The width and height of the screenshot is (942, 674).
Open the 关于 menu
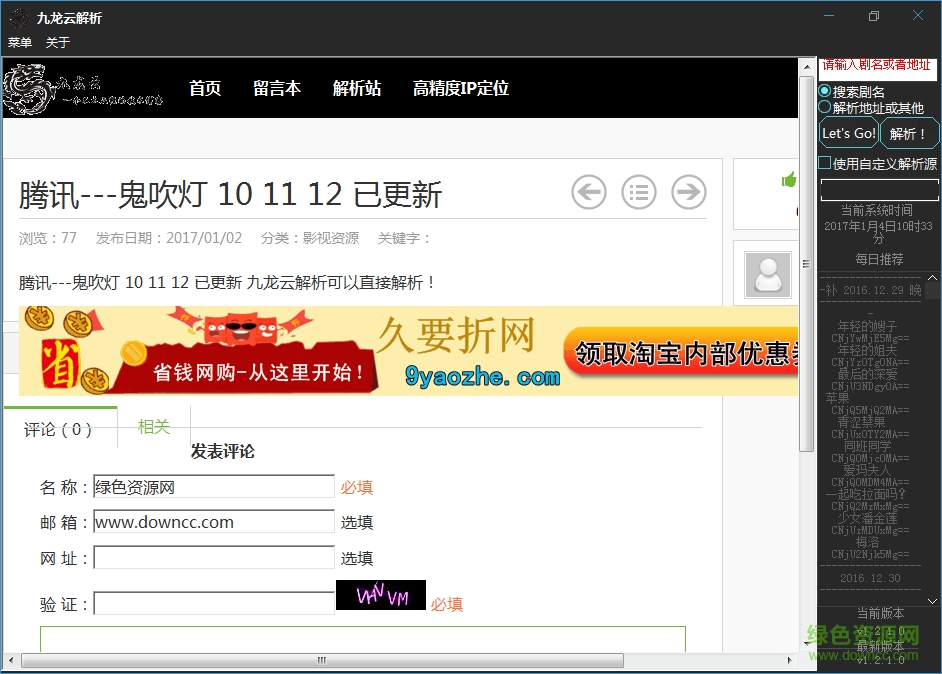[x=58, y=43]
